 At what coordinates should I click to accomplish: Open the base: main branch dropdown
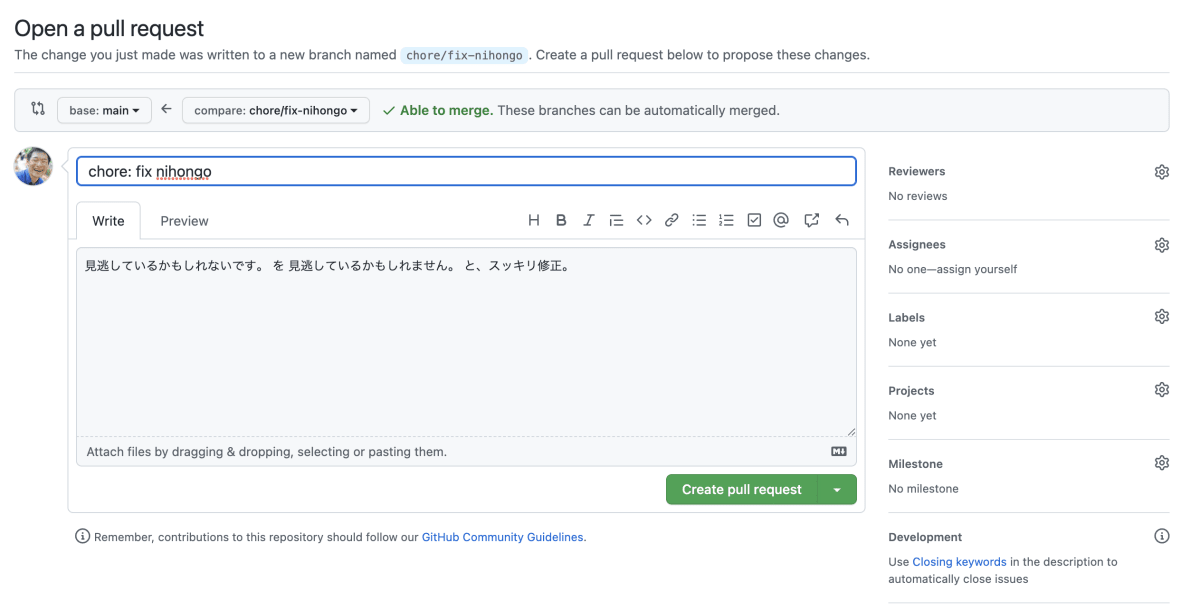[x=104, y=110]
